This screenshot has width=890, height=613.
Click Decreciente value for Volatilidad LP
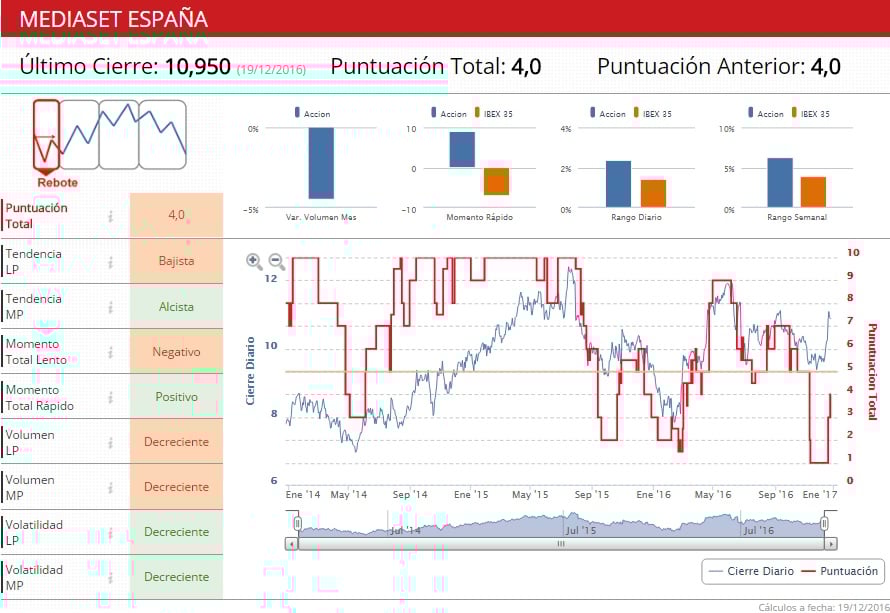click(x=177, y=532)
